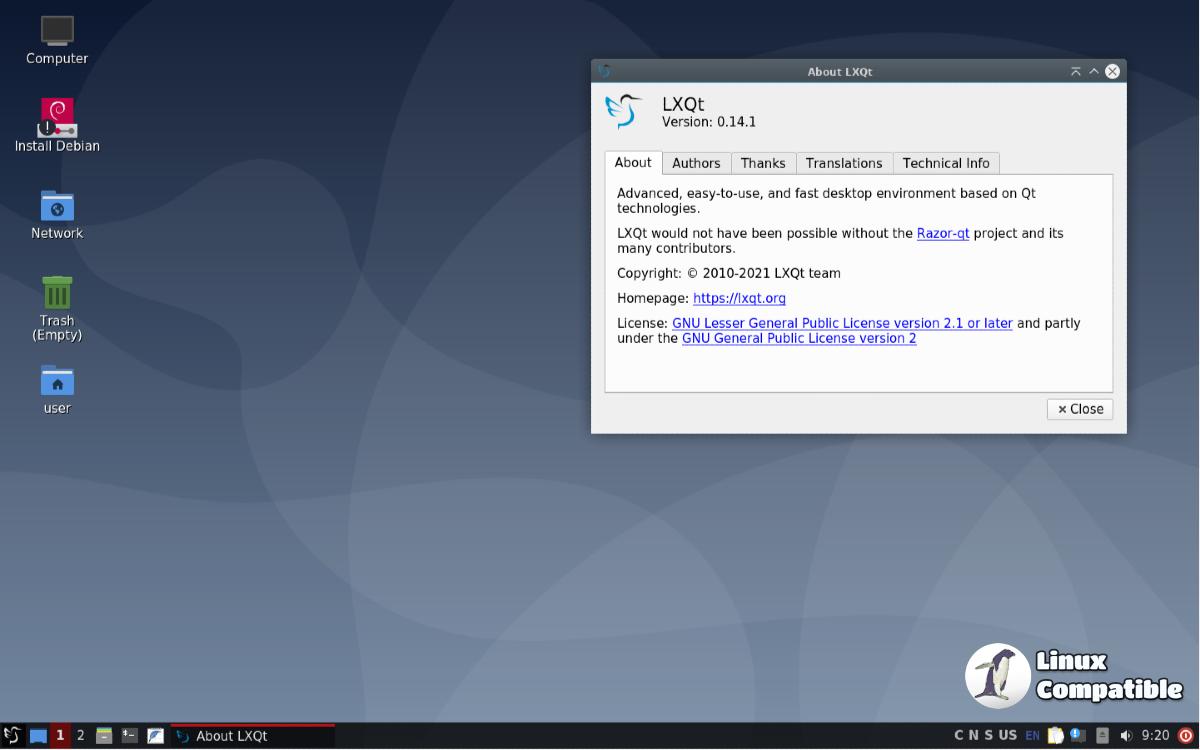Launch the feather text editor in the panel
This screenshot has height=750, width=1200.
tap(155, 736)
